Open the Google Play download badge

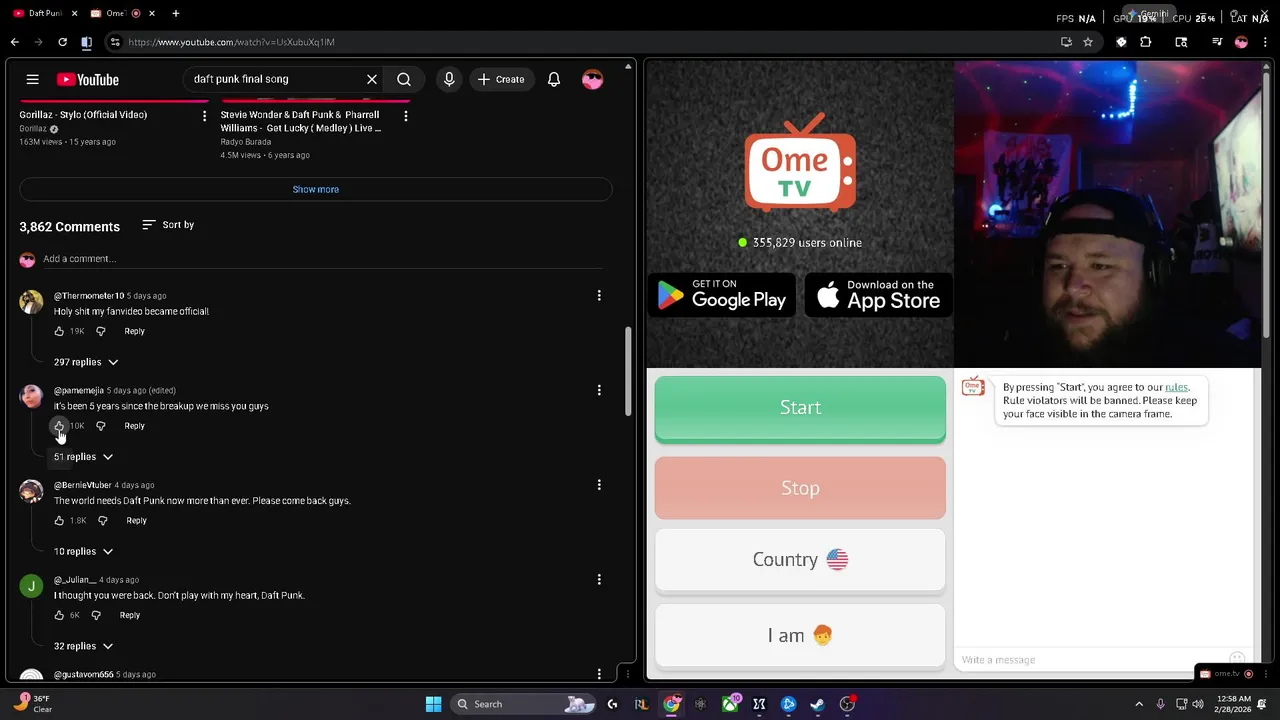click(x=722, y=294)
